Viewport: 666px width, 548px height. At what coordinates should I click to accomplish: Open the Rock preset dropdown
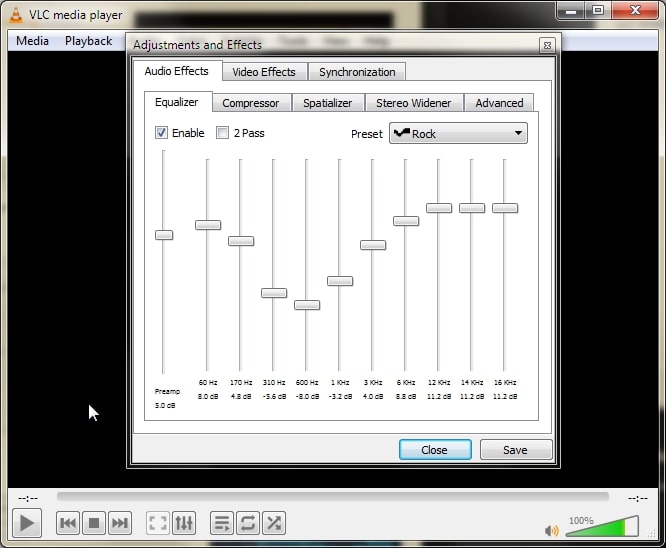pos(458,133)
